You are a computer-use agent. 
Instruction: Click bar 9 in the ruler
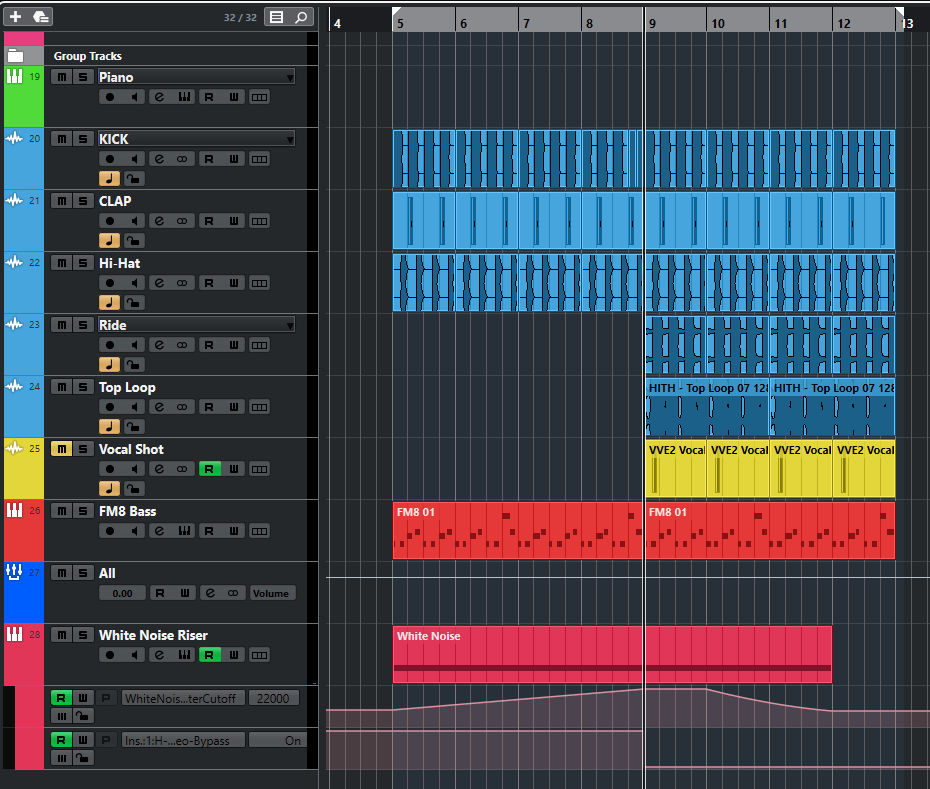[652, 23]
